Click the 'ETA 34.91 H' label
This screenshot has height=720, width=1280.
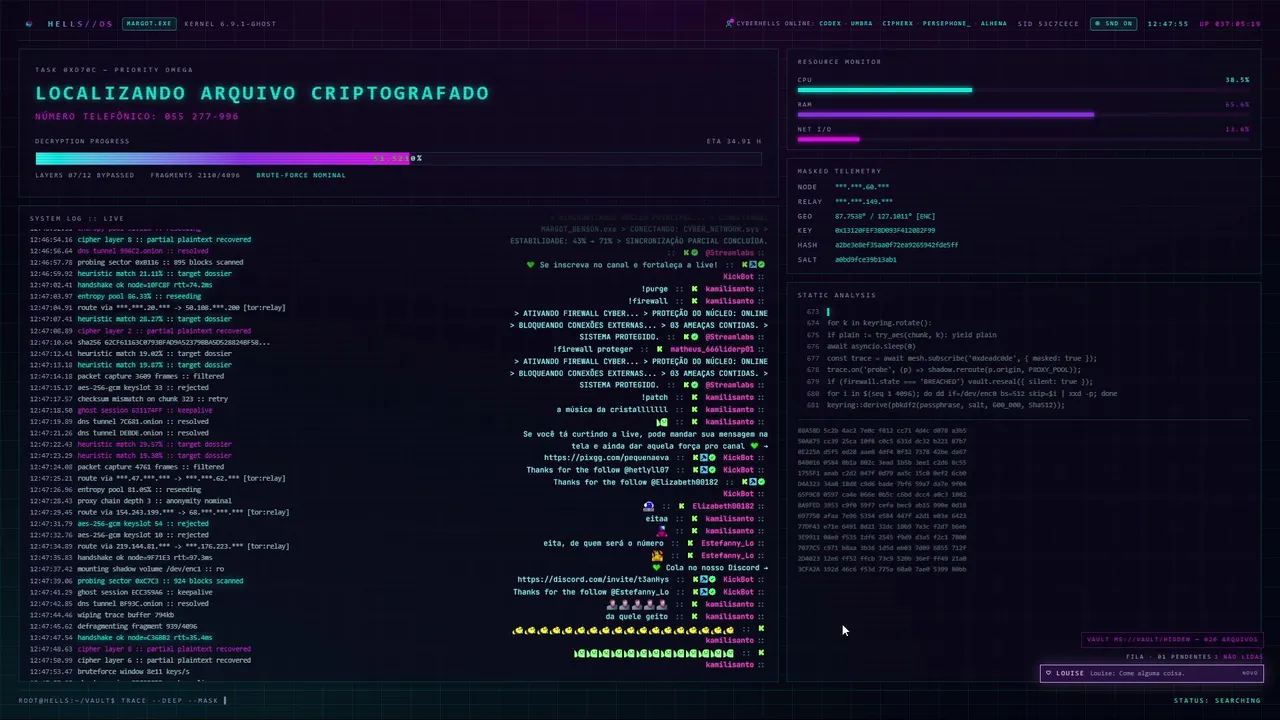(734, 142)
